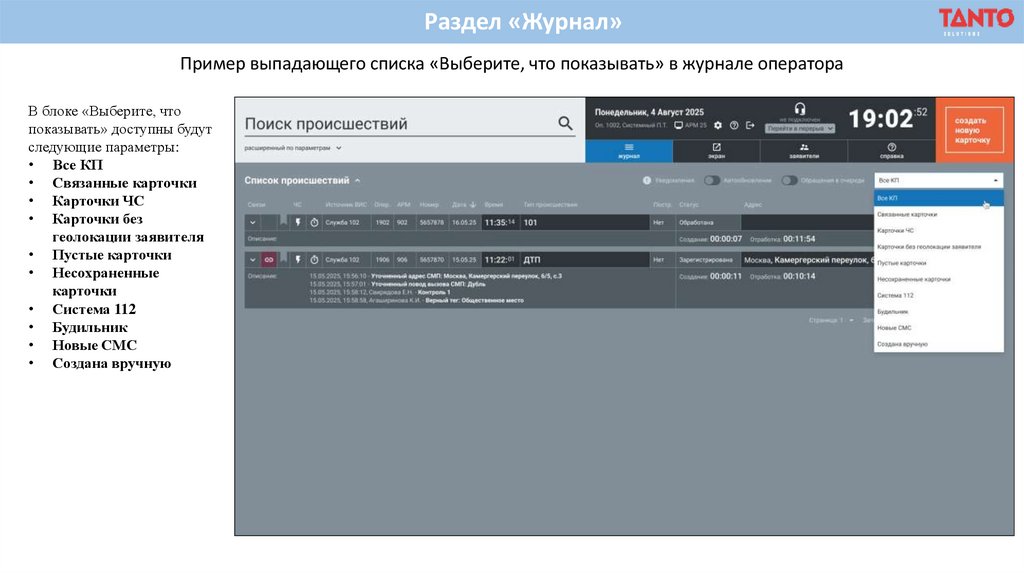The image size is (1024, 574).
Task: Choose Новые СМС filter option
Action: click(938, 328)
